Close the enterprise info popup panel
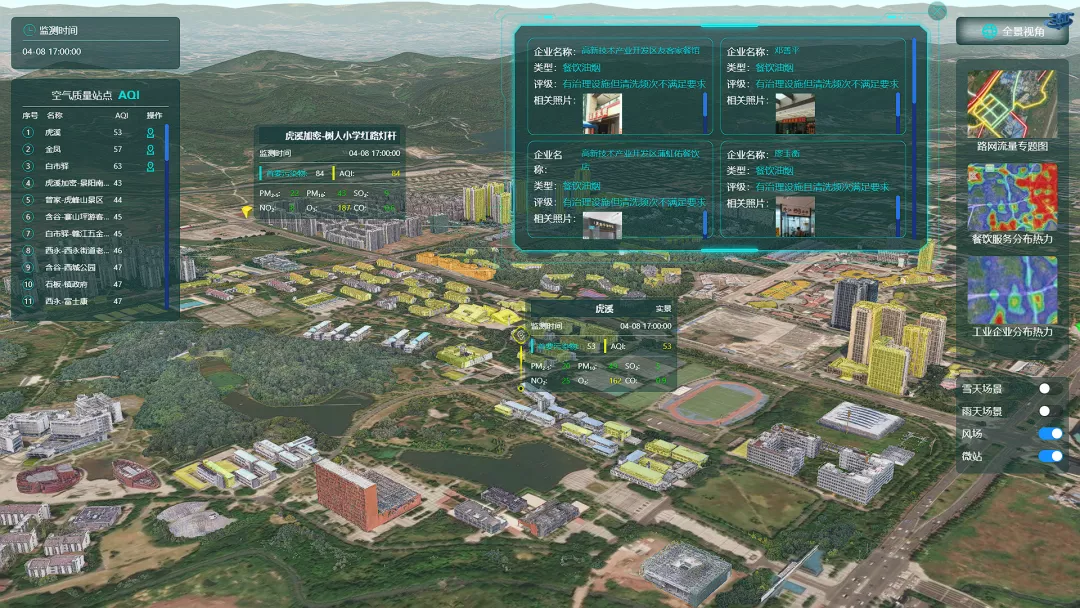Image resolution: width=1080 pixels, height=608 pixels. click(x=937, y=11)
